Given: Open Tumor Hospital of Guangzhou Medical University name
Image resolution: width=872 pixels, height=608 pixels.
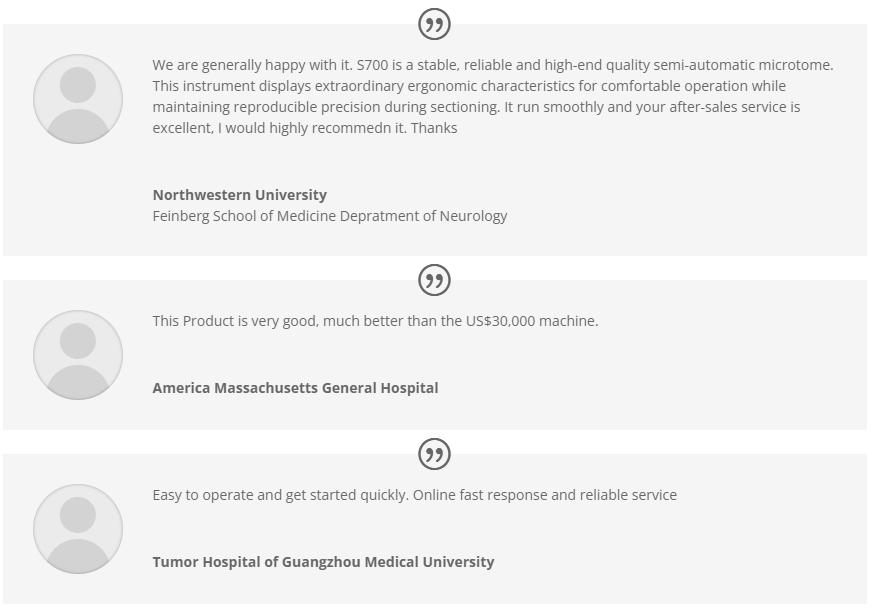Looking at the screenshot, I should [x=323, y=562].
